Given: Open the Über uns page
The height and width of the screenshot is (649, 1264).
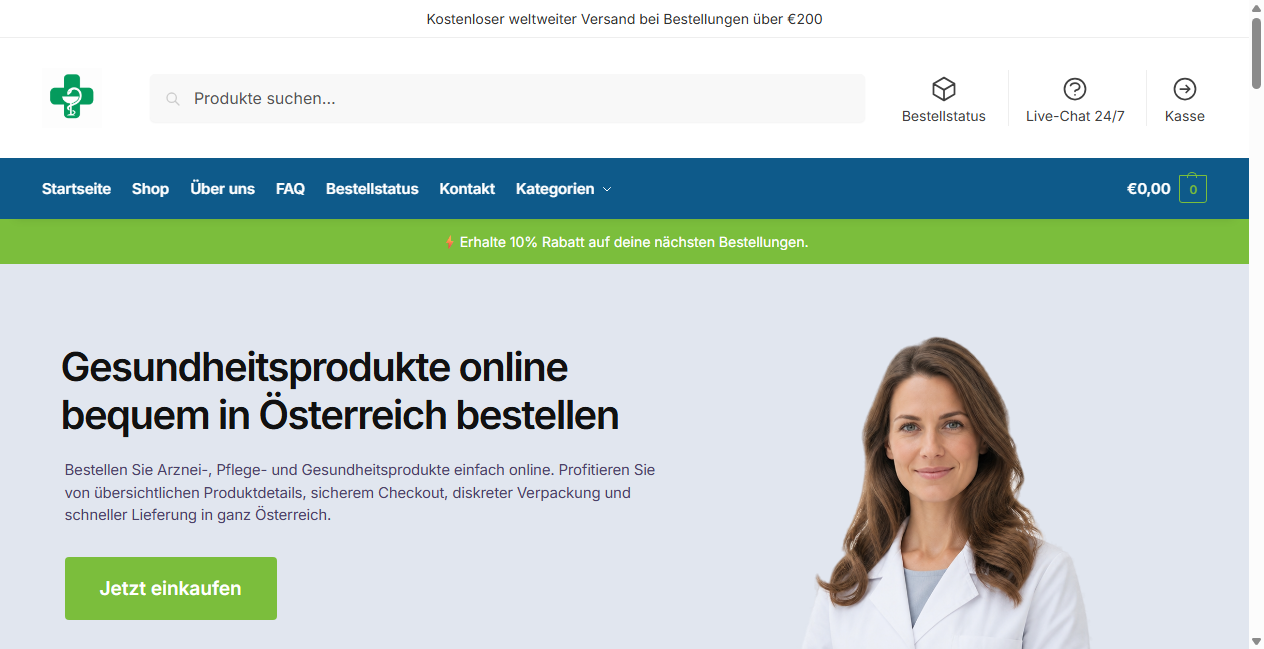Looking at the screenshot, I should [222, 189].
